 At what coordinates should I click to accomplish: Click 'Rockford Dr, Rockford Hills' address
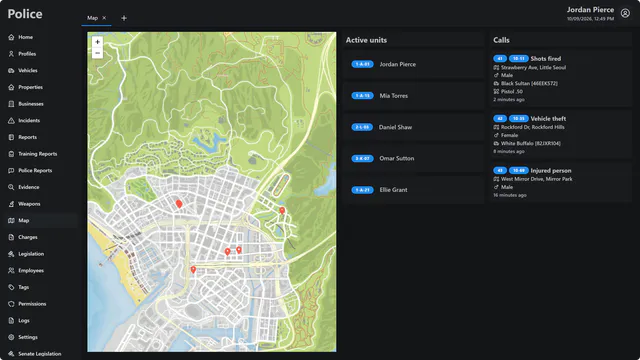pyautogui.click(x=533, y=127)
